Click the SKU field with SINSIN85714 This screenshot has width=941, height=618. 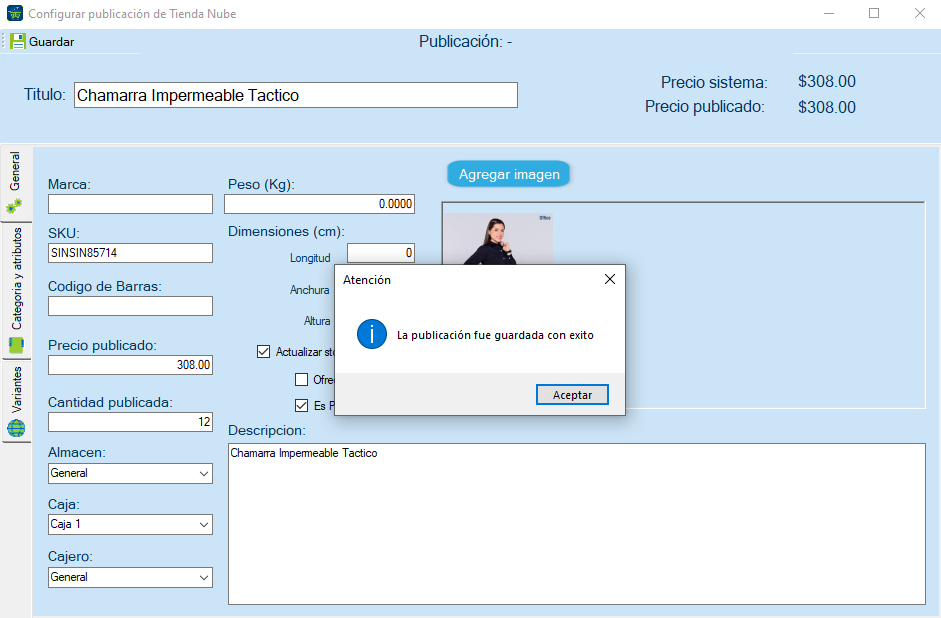(x=130, y=253)
